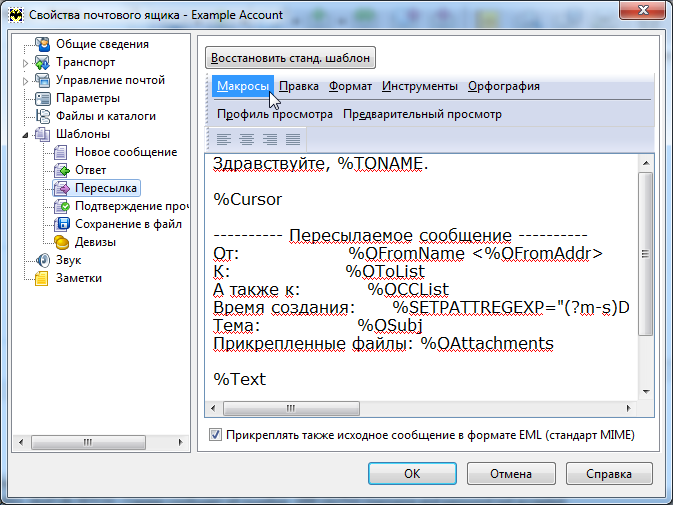Viewport: 673px width, 505px height.
Task: Click the Звук speaker icon
Action: [42, 260]
